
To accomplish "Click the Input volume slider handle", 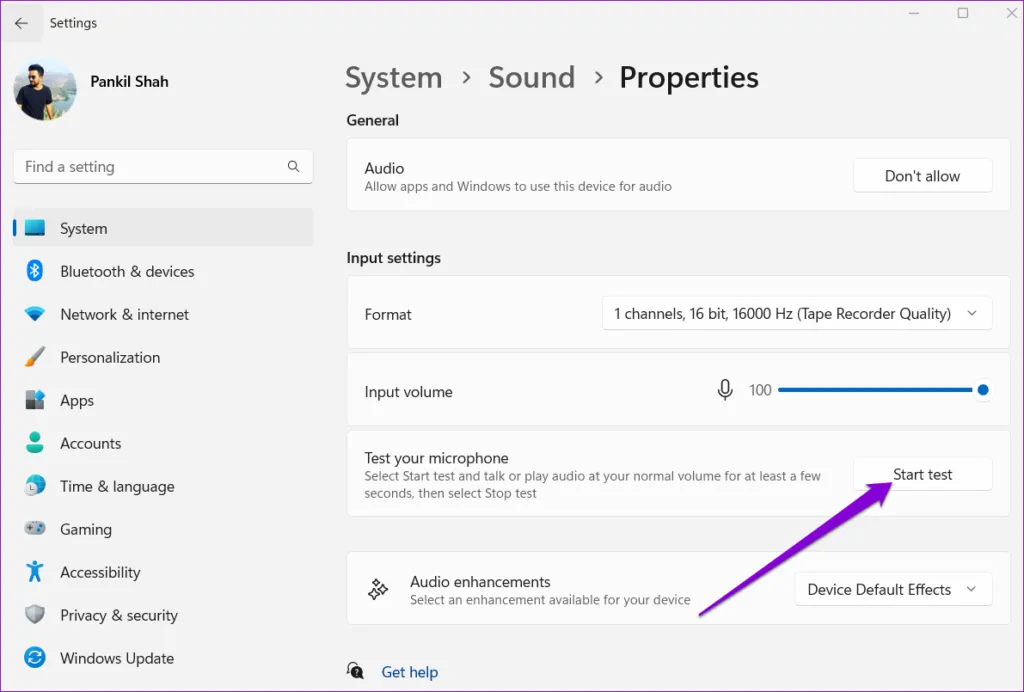I will (x=983, y=390).
